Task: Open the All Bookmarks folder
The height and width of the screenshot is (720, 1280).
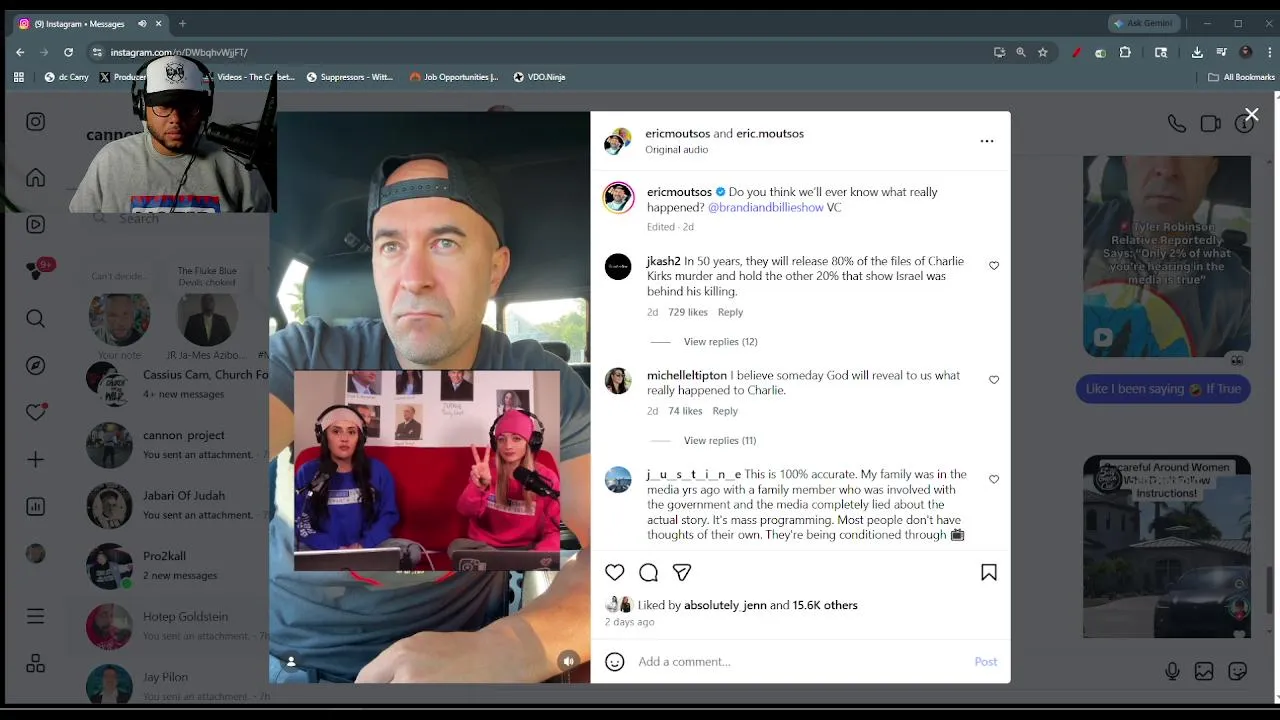Action: click(1241, 77)
